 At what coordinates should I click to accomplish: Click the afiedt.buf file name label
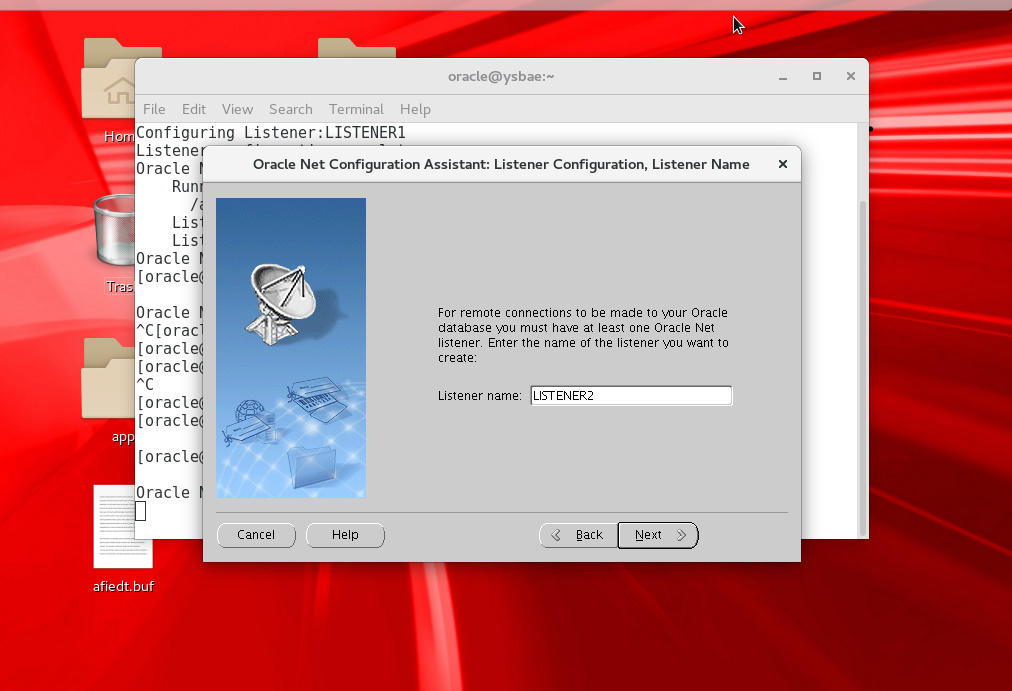pos(123,586)
